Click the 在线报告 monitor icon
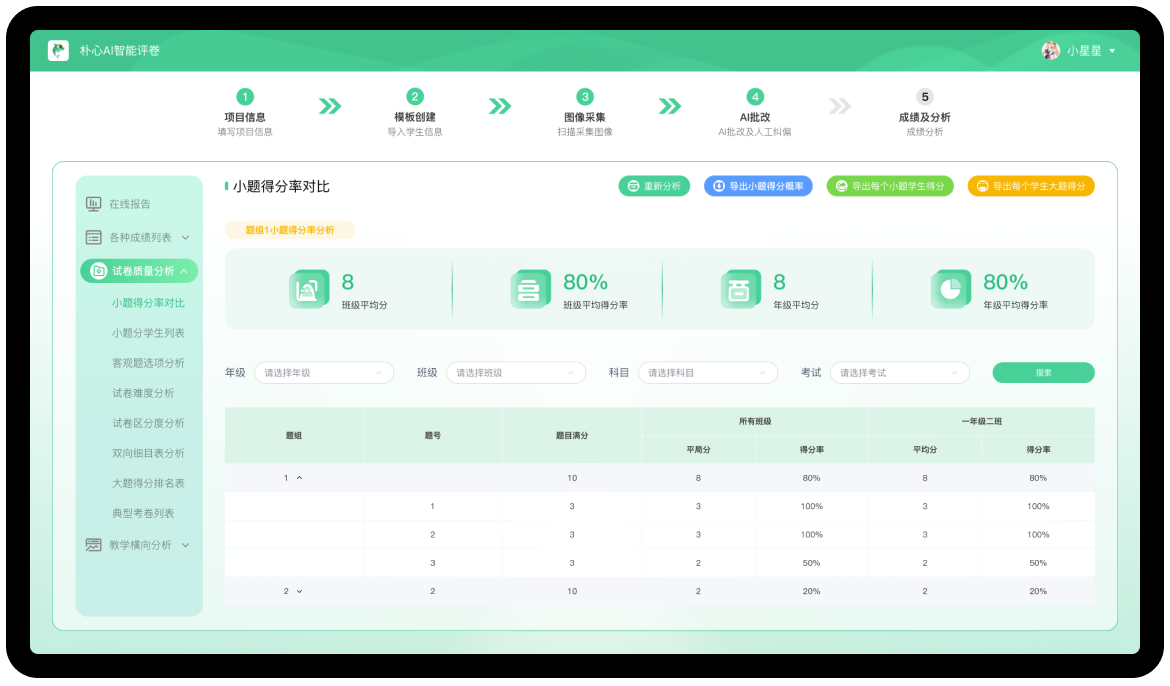The height and width of the screenshot is (686, 1170). click(x=93, y=204)
